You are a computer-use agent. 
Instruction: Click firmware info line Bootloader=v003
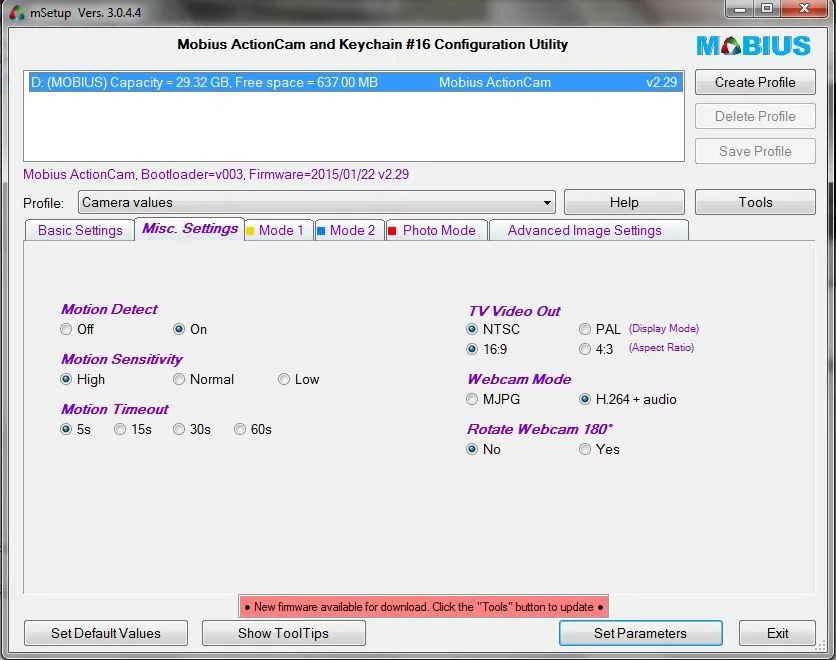click(x=216, y=174)
